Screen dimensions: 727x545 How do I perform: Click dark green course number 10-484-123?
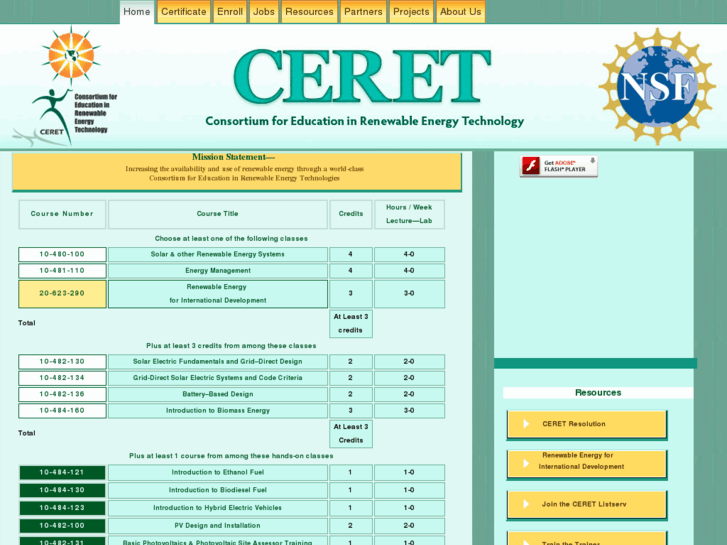click(62, 508)
